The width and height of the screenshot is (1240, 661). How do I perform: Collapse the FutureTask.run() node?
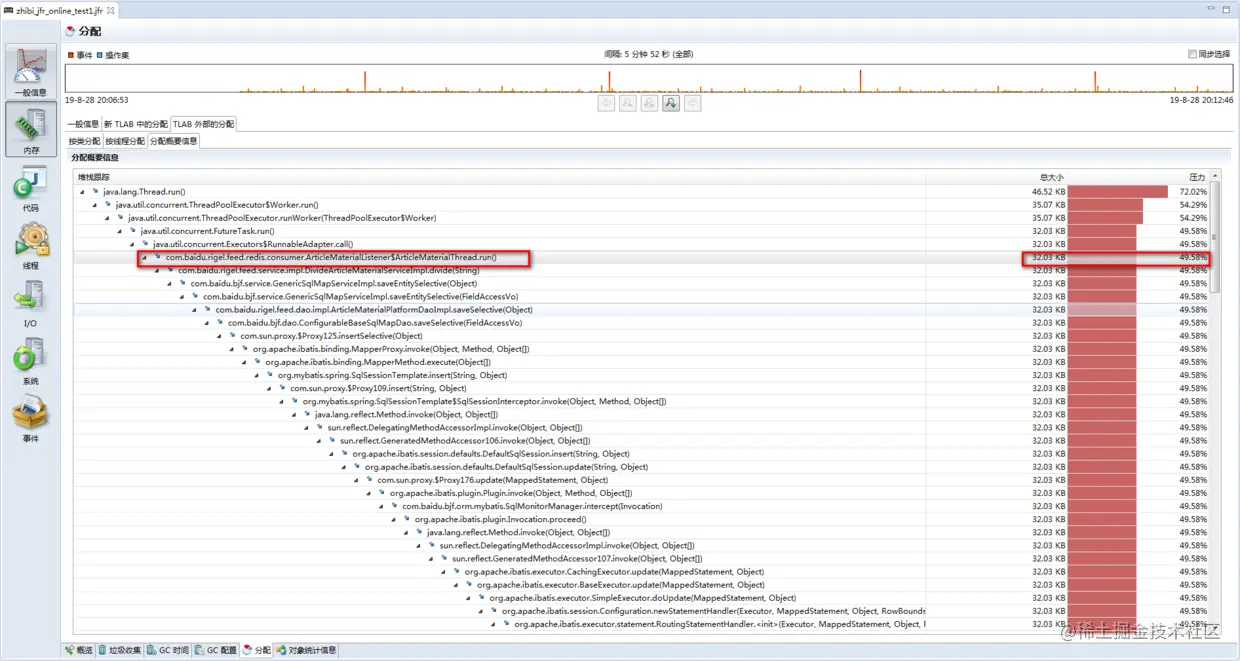(120, 231)
